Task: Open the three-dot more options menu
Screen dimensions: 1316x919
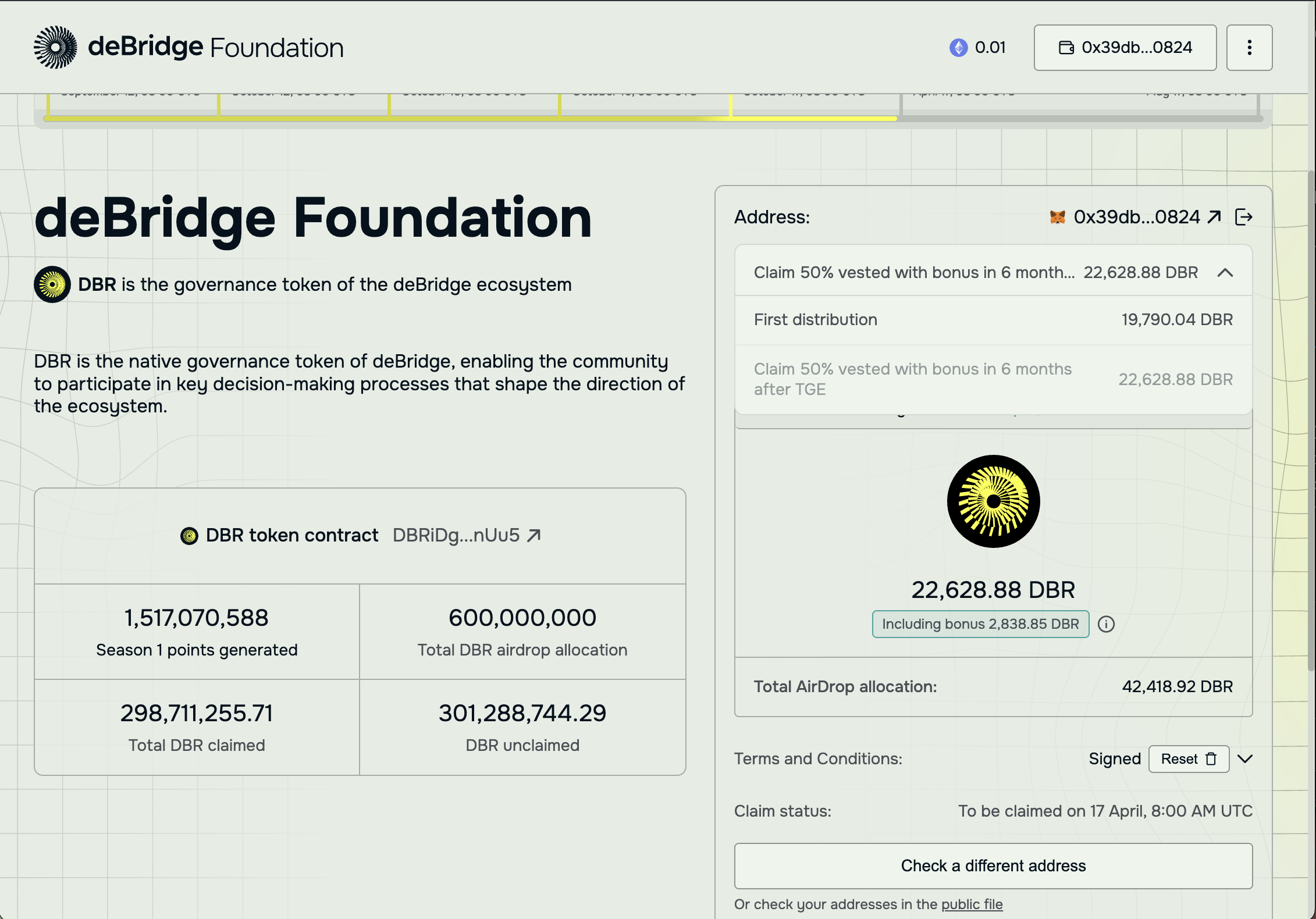Action: pyautogui.click(x=1249, y=48)
